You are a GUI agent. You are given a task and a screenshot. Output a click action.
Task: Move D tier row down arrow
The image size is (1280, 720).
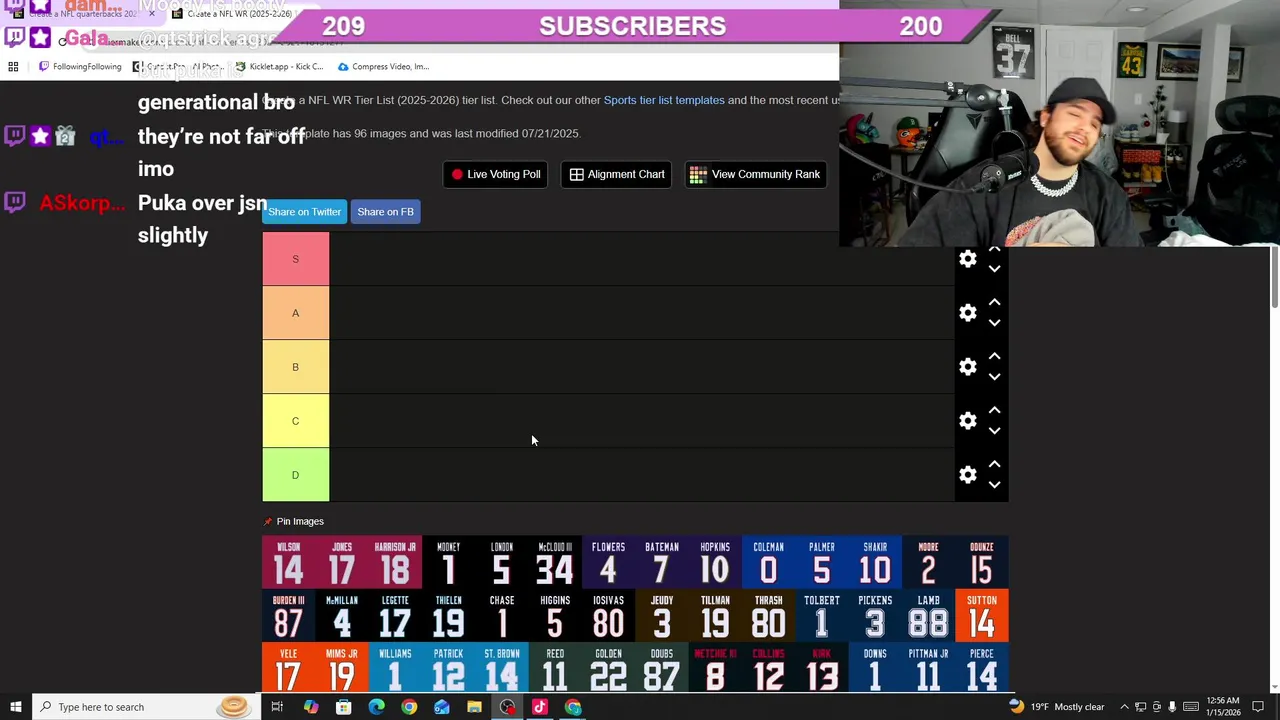(994, 485)
